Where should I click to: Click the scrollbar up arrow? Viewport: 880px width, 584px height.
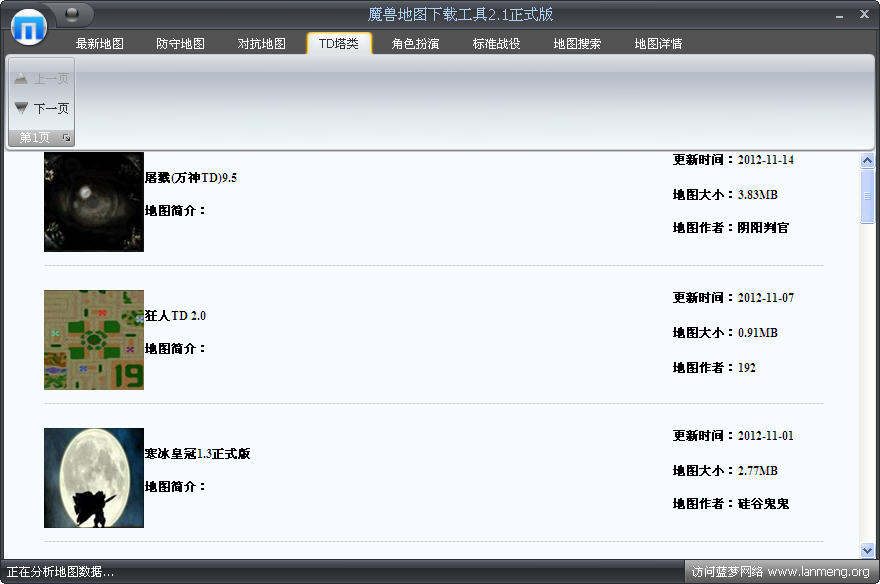coord(867,161)
